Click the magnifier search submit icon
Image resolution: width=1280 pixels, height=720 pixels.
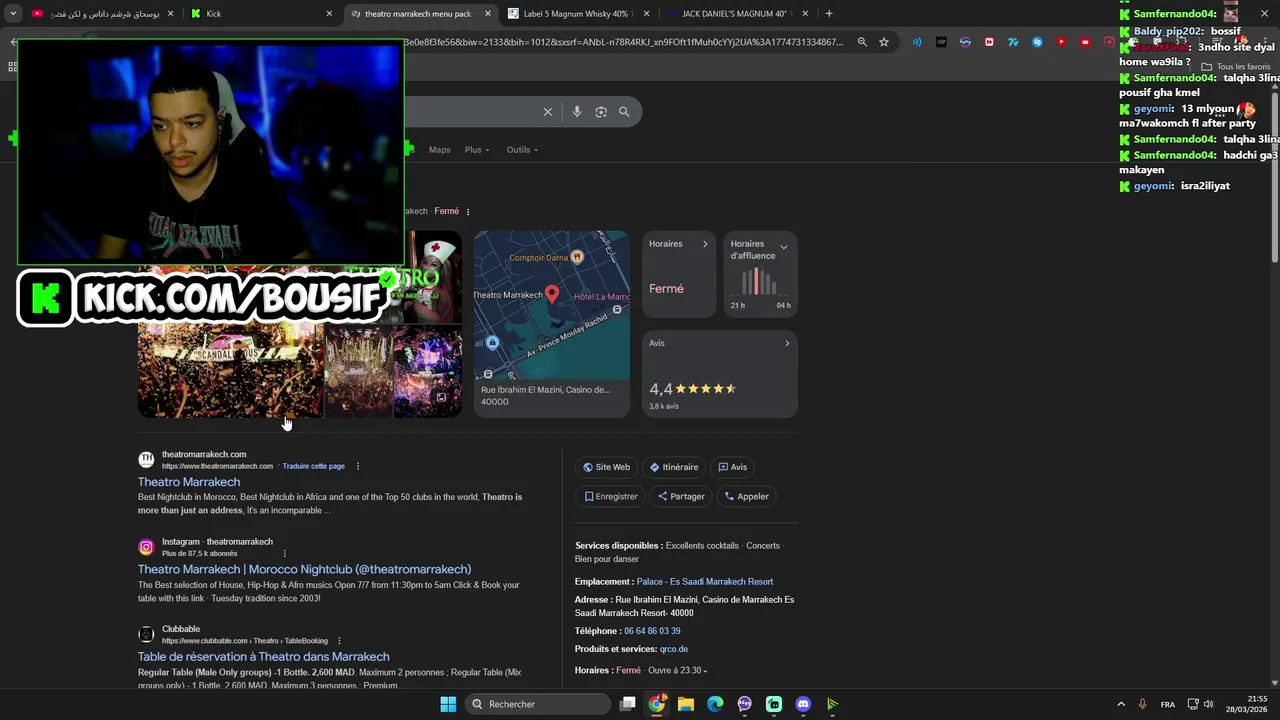pyautogui.click(x=624, y=112)
